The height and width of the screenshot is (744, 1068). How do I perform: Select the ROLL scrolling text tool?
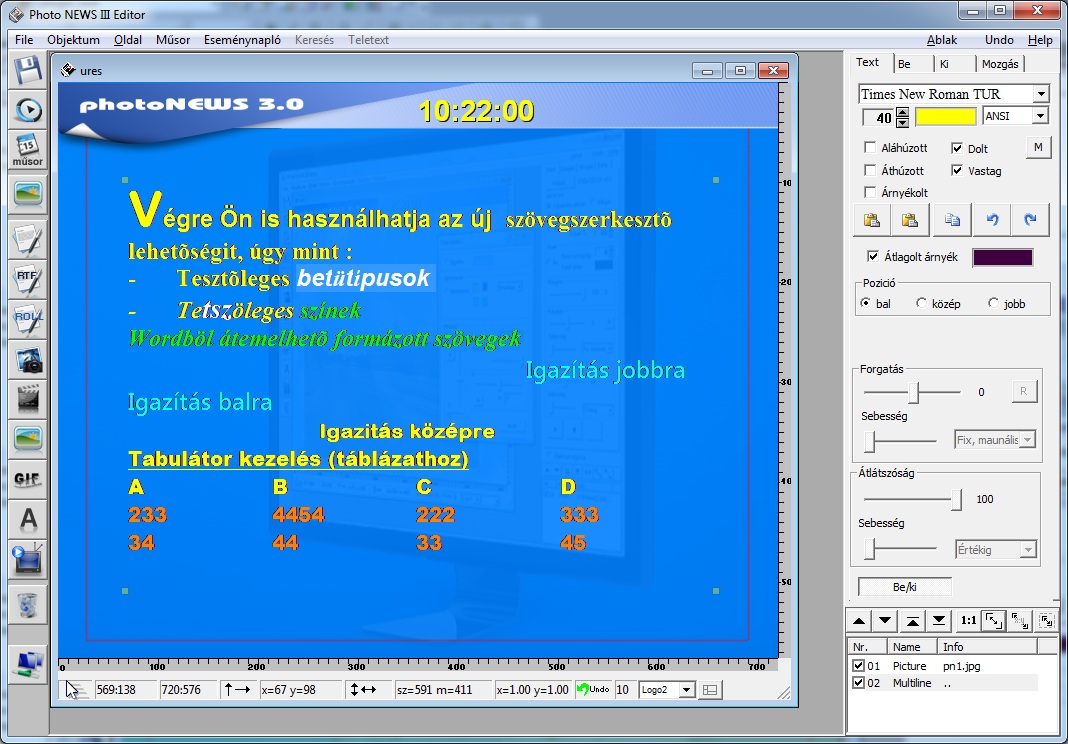27,318
